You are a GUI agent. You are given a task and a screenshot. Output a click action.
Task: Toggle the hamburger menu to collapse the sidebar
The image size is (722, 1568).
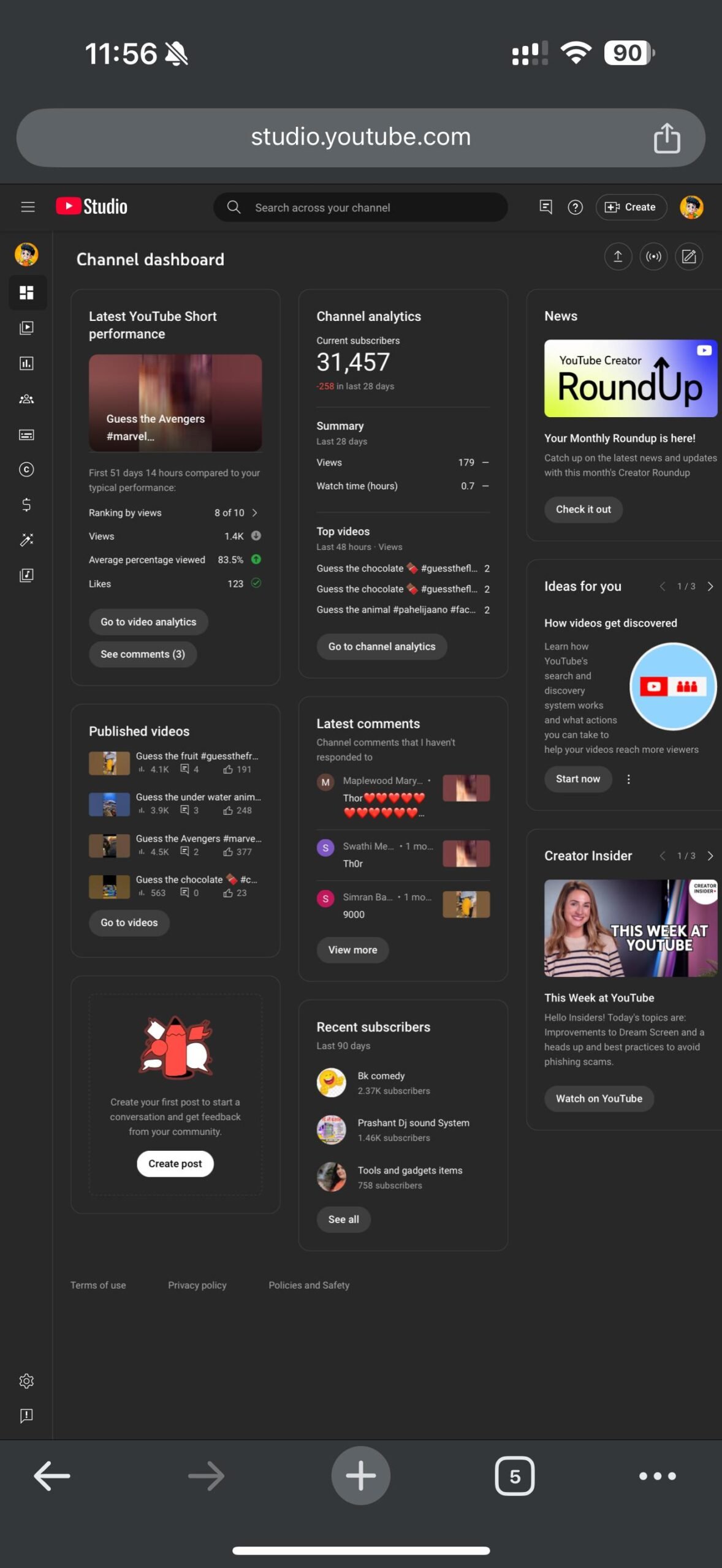click(28, 207)
